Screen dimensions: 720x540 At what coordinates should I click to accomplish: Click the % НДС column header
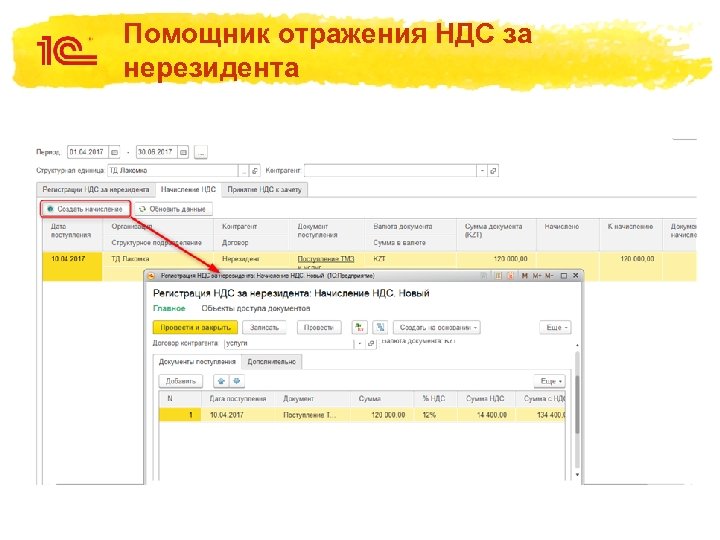(x=433, y=399)
